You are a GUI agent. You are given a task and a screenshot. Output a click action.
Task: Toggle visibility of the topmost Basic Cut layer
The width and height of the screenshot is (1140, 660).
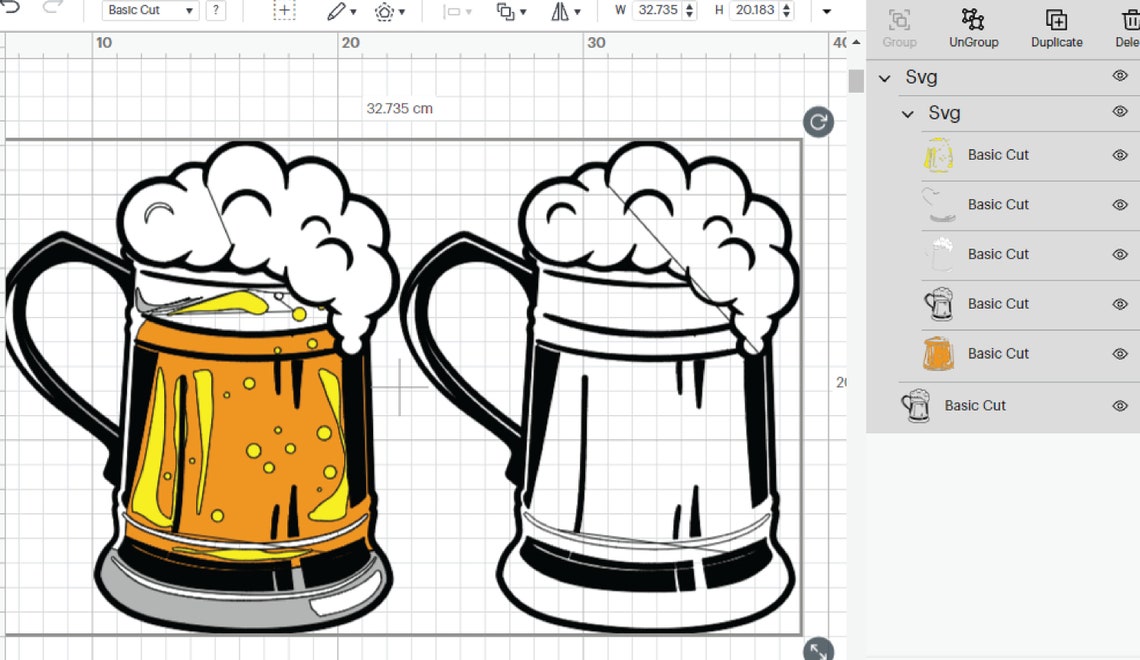tap(1120, 155)
